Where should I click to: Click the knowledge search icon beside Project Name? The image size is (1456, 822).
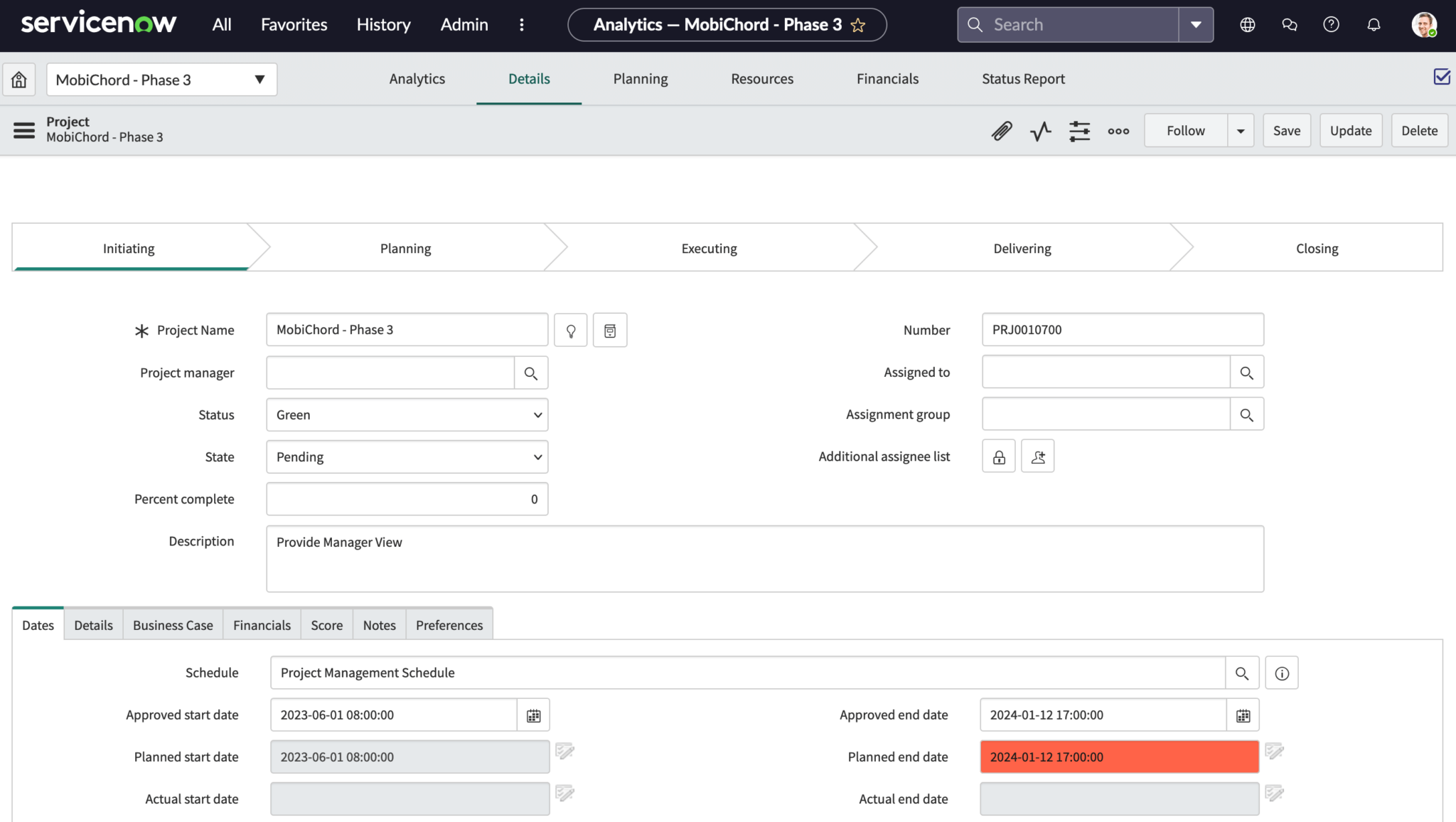coord(610,330)
